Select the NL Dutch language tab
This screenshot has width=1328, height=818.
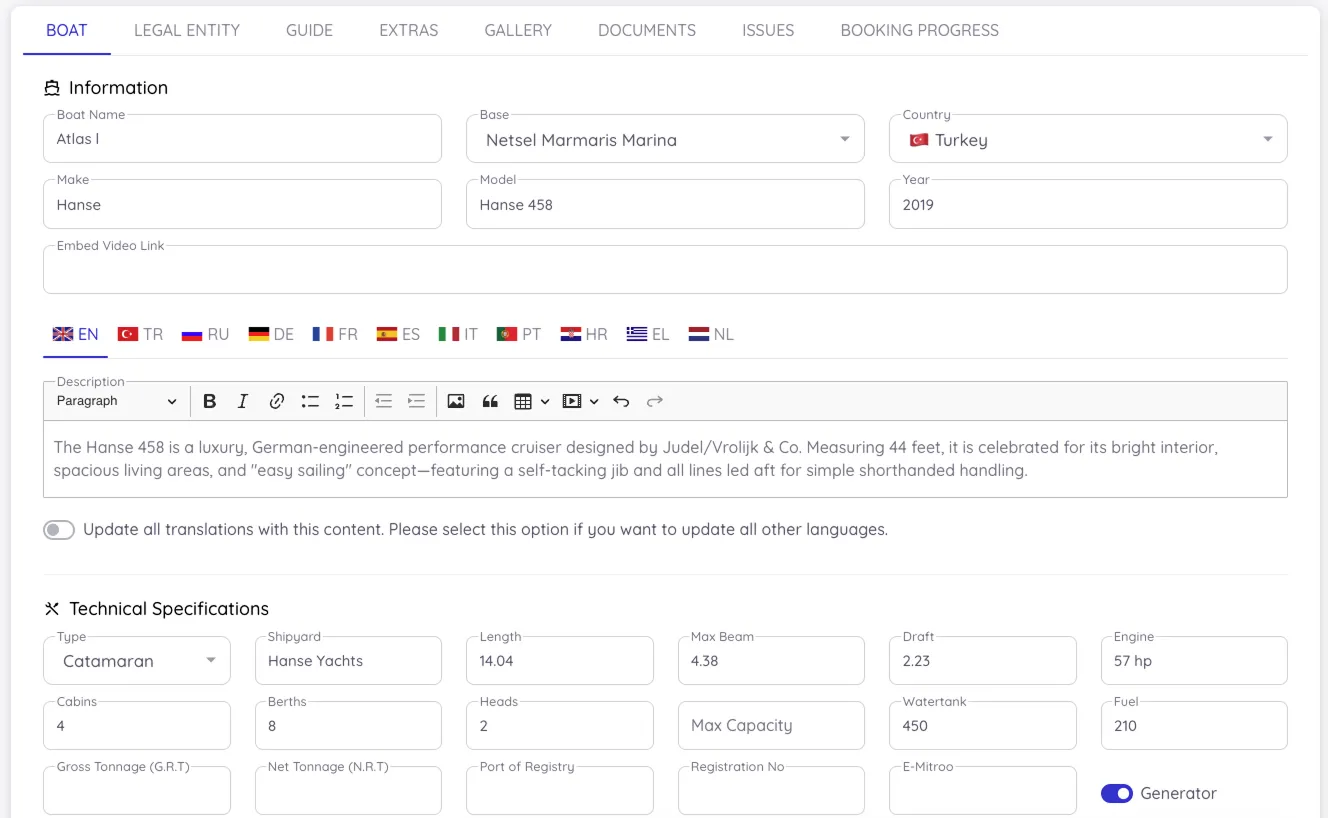click(711, 334)
